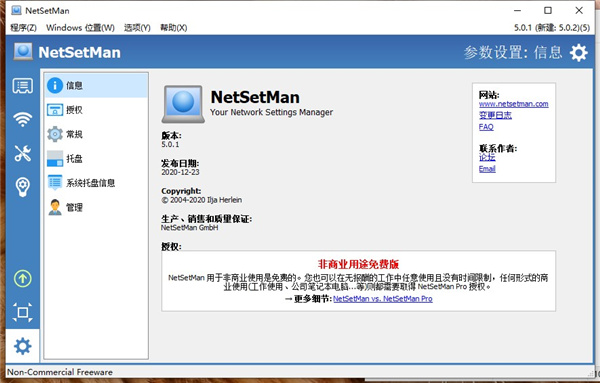
Task: Select the 授权 license category
Action: pos(96,110)
